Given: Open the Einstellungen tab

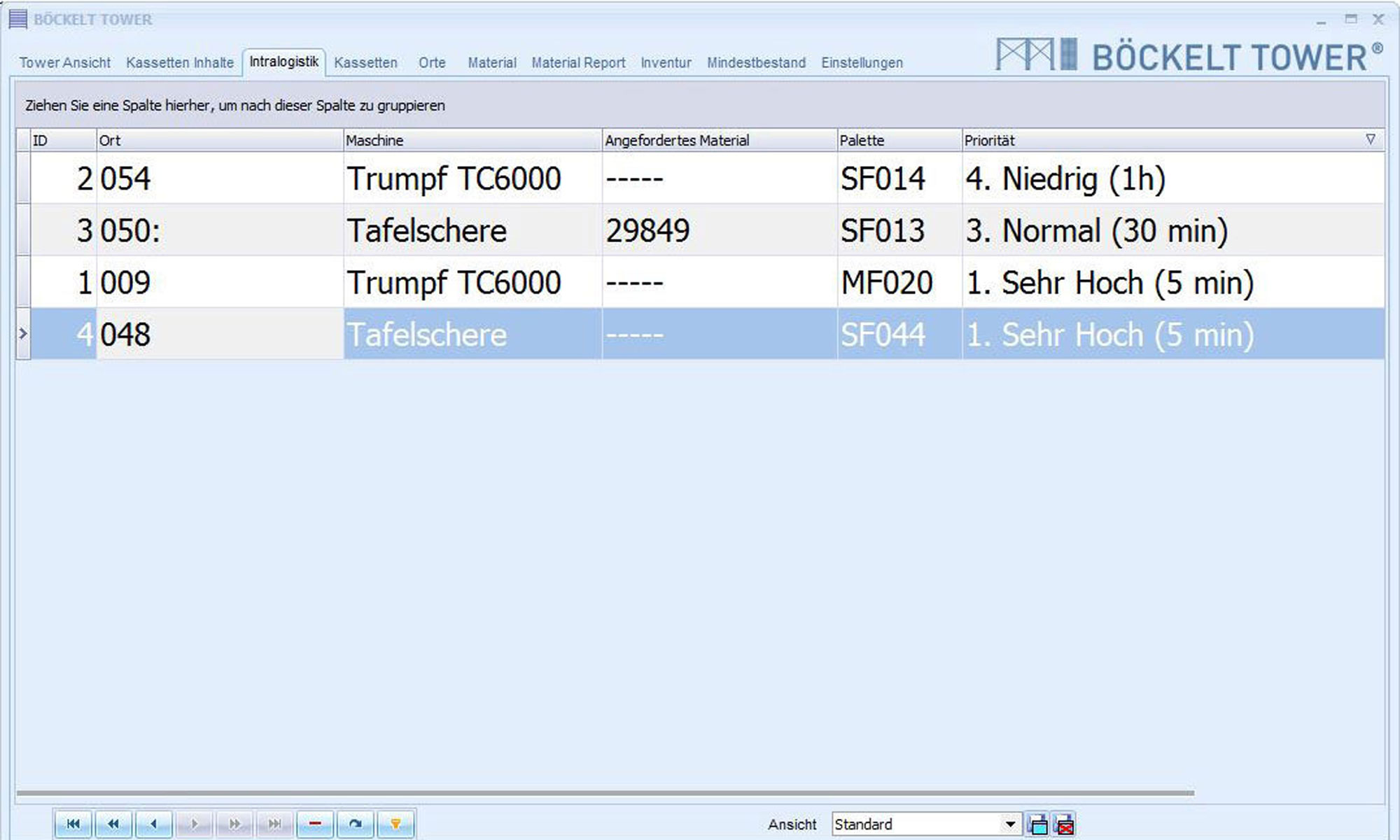Looking at the screenshot, I should coord(862,62).
